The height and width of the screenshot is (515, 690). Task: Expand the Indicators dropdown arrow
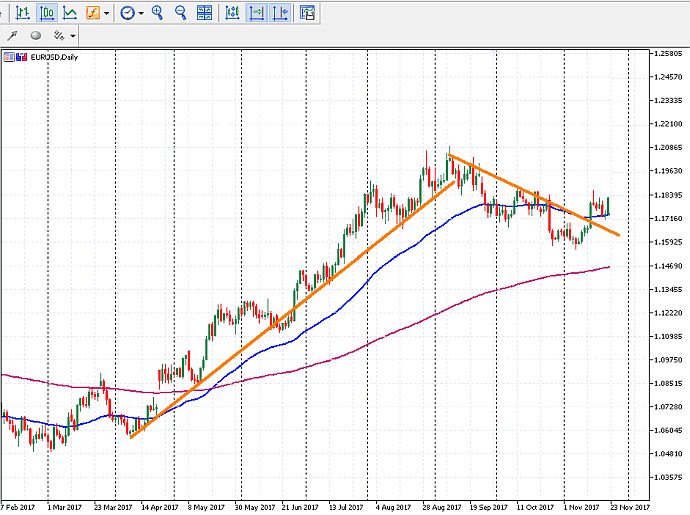click(x=107, y=13)
